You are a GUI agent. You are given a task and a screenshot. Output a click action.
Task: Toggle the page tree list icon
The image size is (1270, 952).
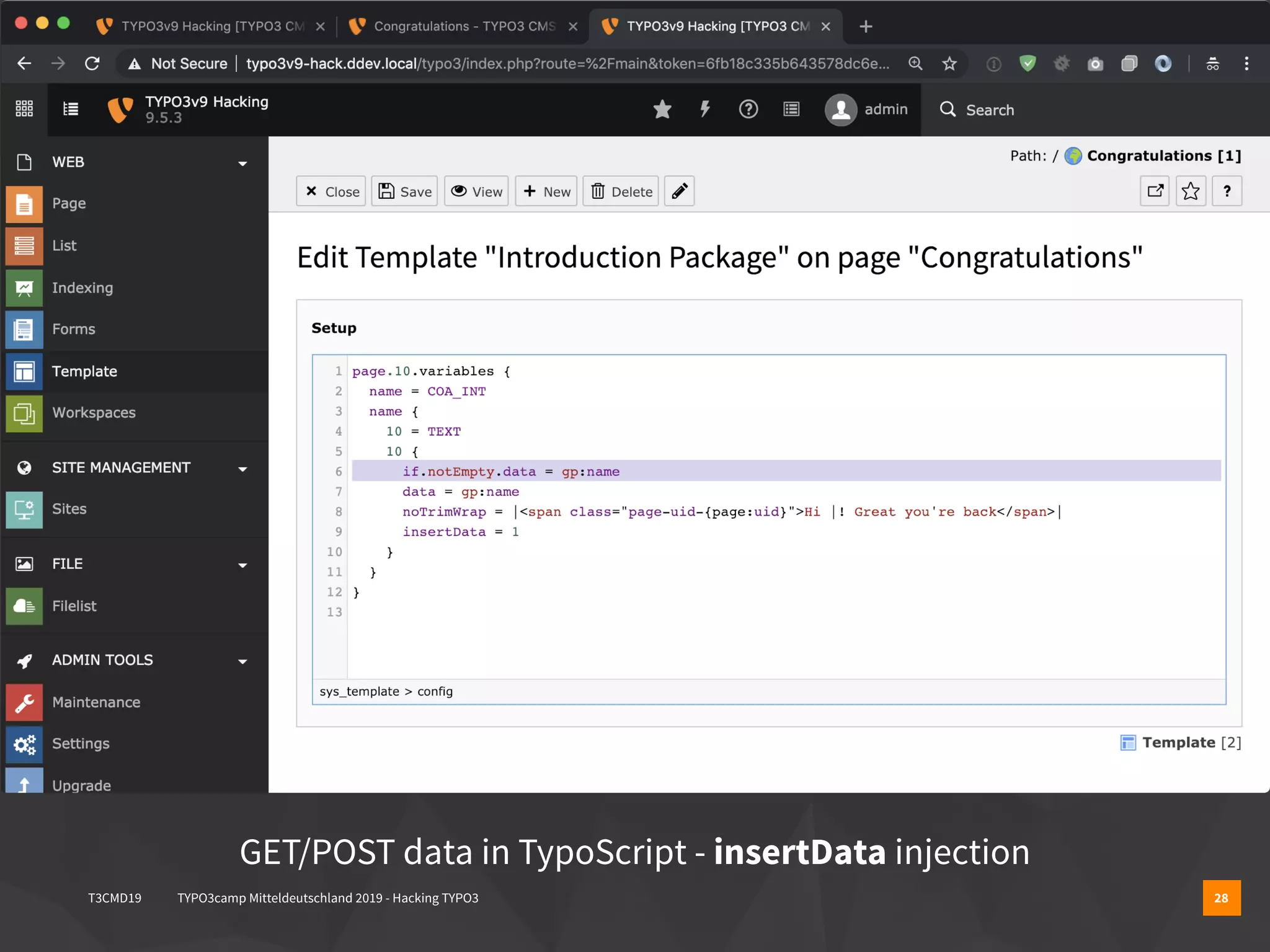71,109
